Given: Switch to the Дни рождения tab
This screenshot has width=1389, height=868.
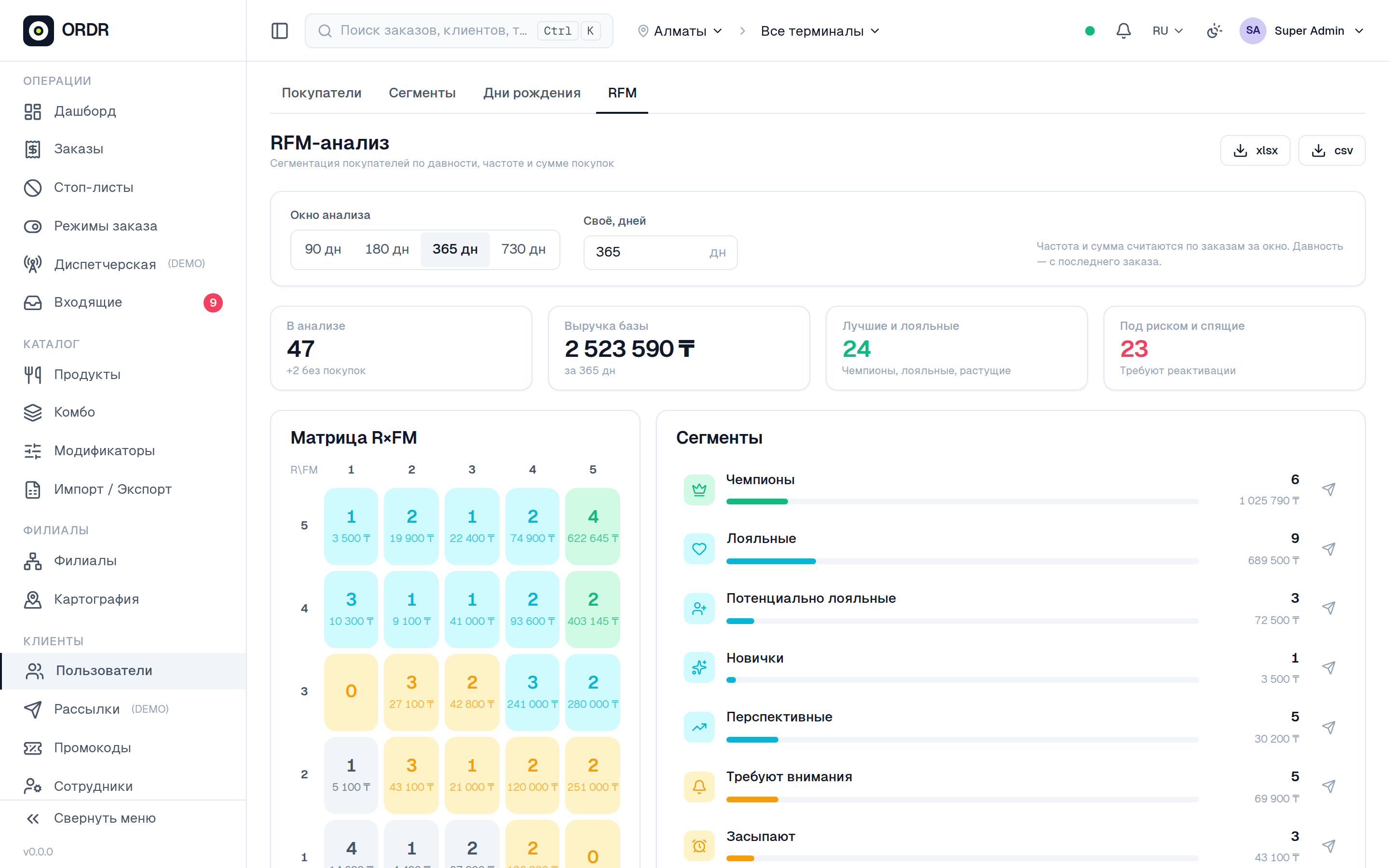Looking at the screenshot, I should pyautogui.click(x=531, y=93).
